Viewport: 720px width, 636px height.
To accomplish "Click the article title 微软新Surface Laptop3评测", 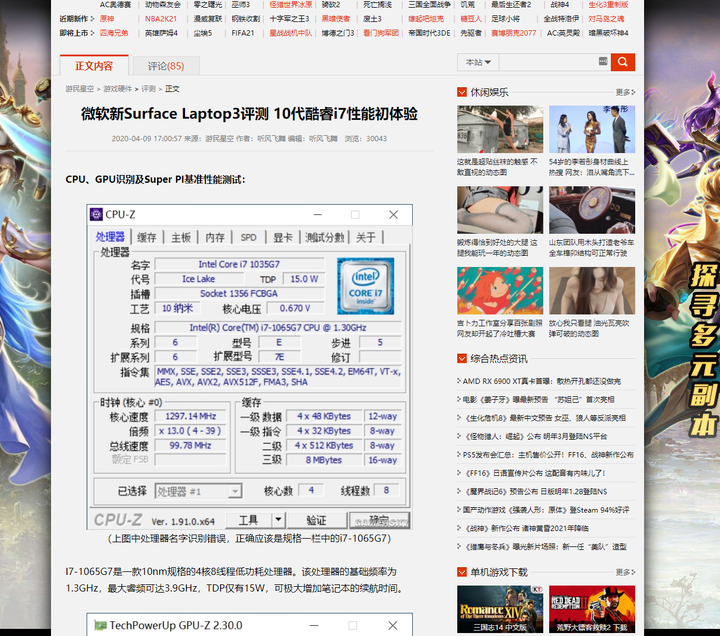I will tap(249, 114).
